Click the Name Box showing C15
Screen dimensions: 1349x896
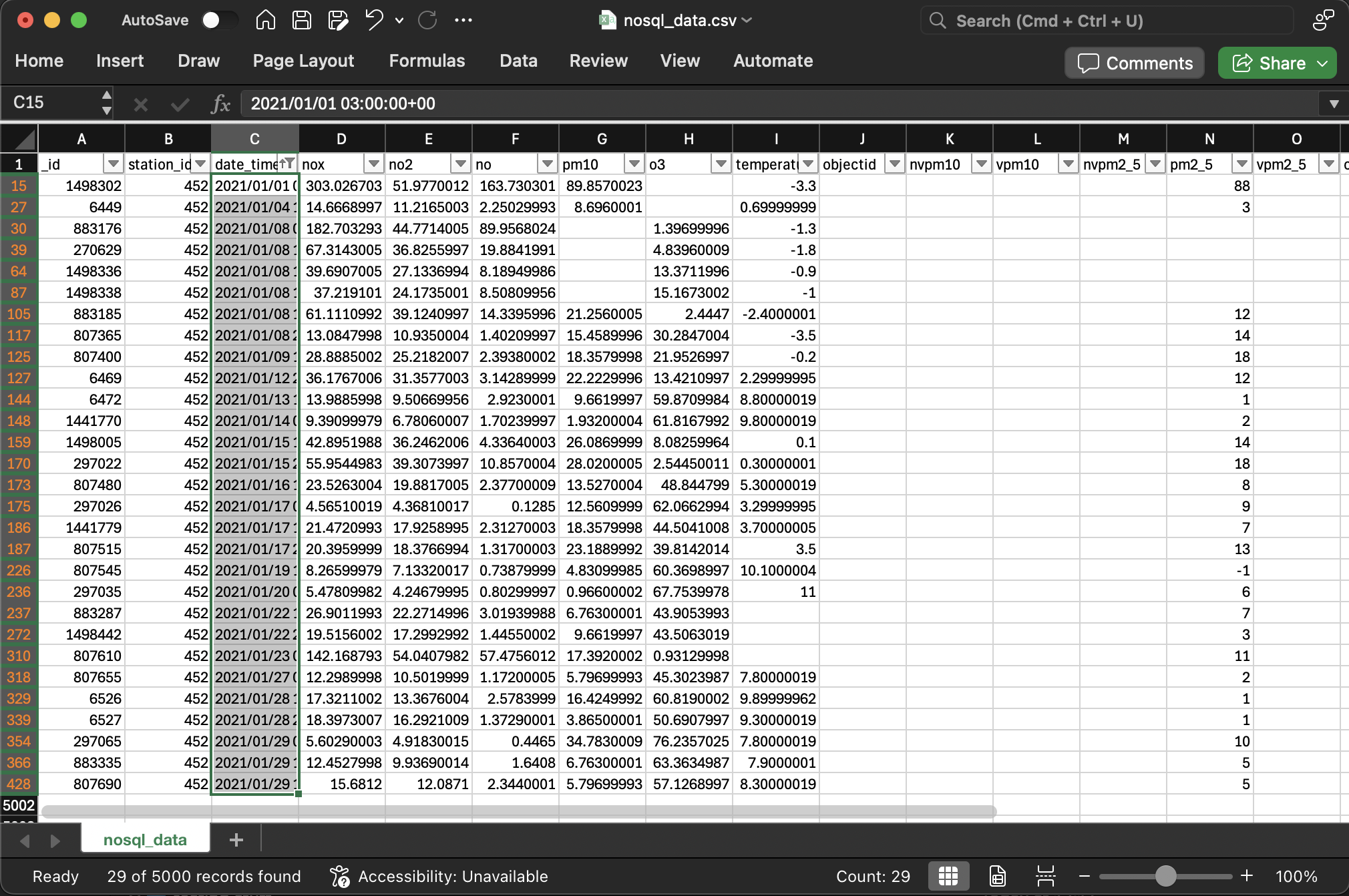pyautogui.click(x=53, y=103)
